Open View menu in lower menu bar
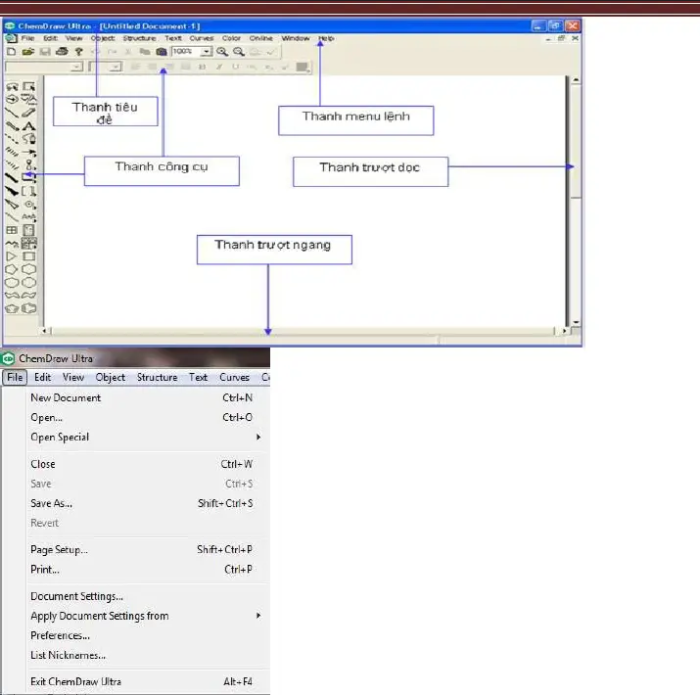 pyautogui.click(x=73, y=377)
